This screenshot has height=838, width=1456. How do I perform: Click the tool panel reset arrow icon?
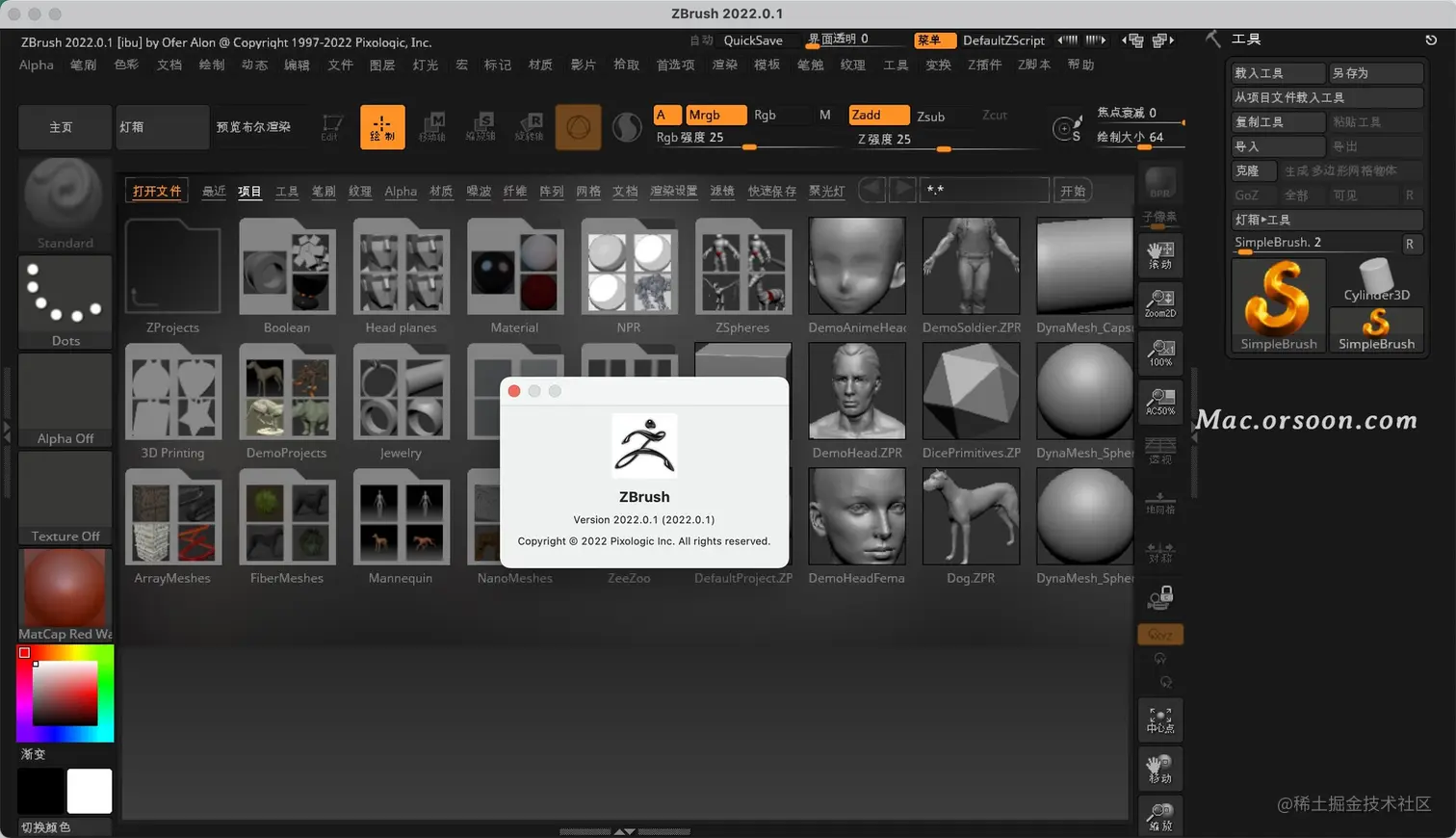[x=1431, y=39]
